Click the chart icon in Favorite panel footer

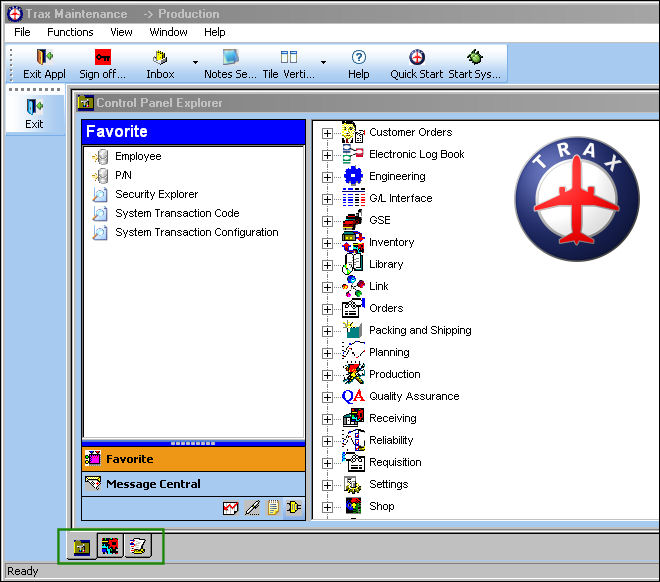click(x=230, y=508)
